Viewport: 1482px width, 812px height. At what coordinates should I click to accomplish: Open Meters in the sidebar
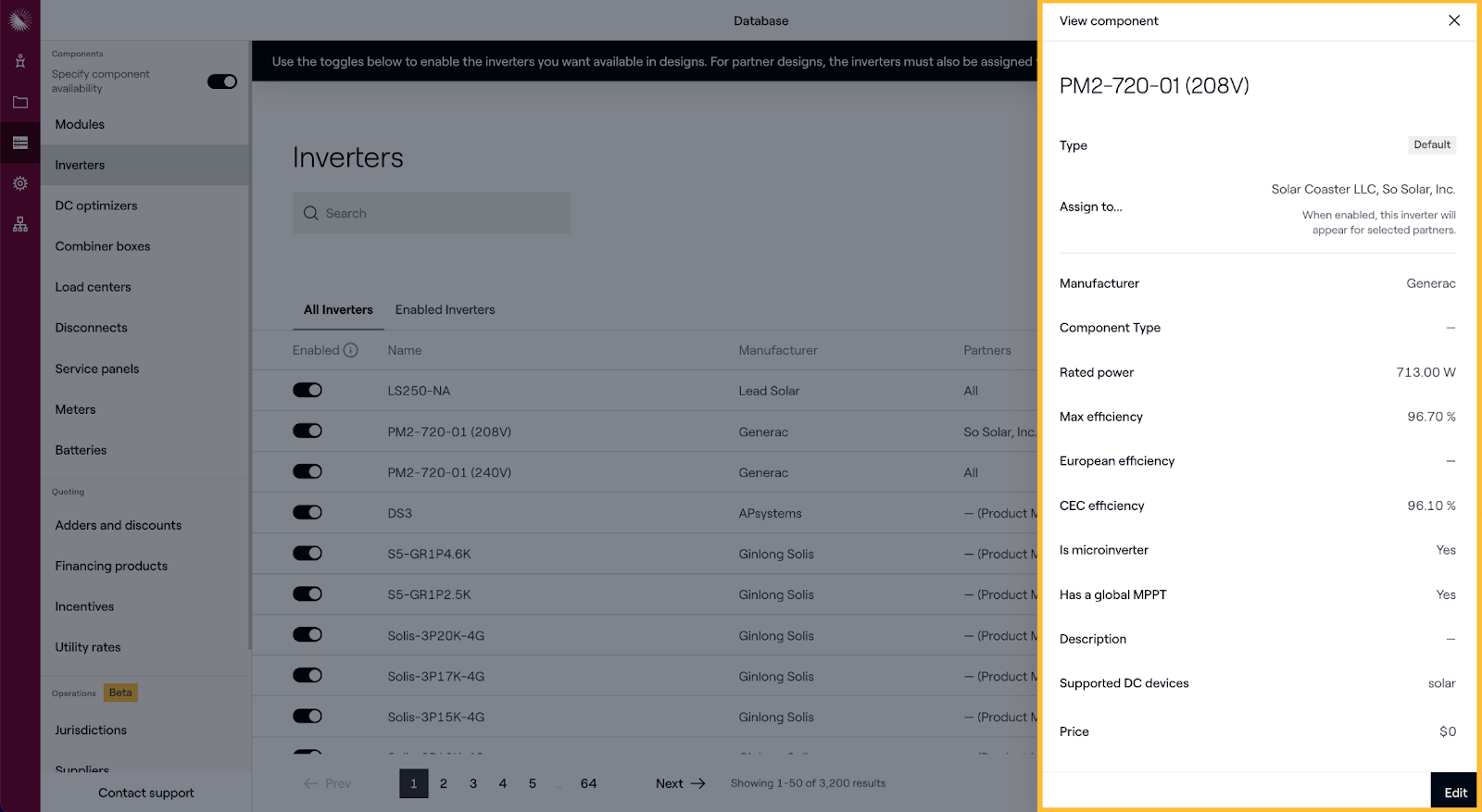145,409
